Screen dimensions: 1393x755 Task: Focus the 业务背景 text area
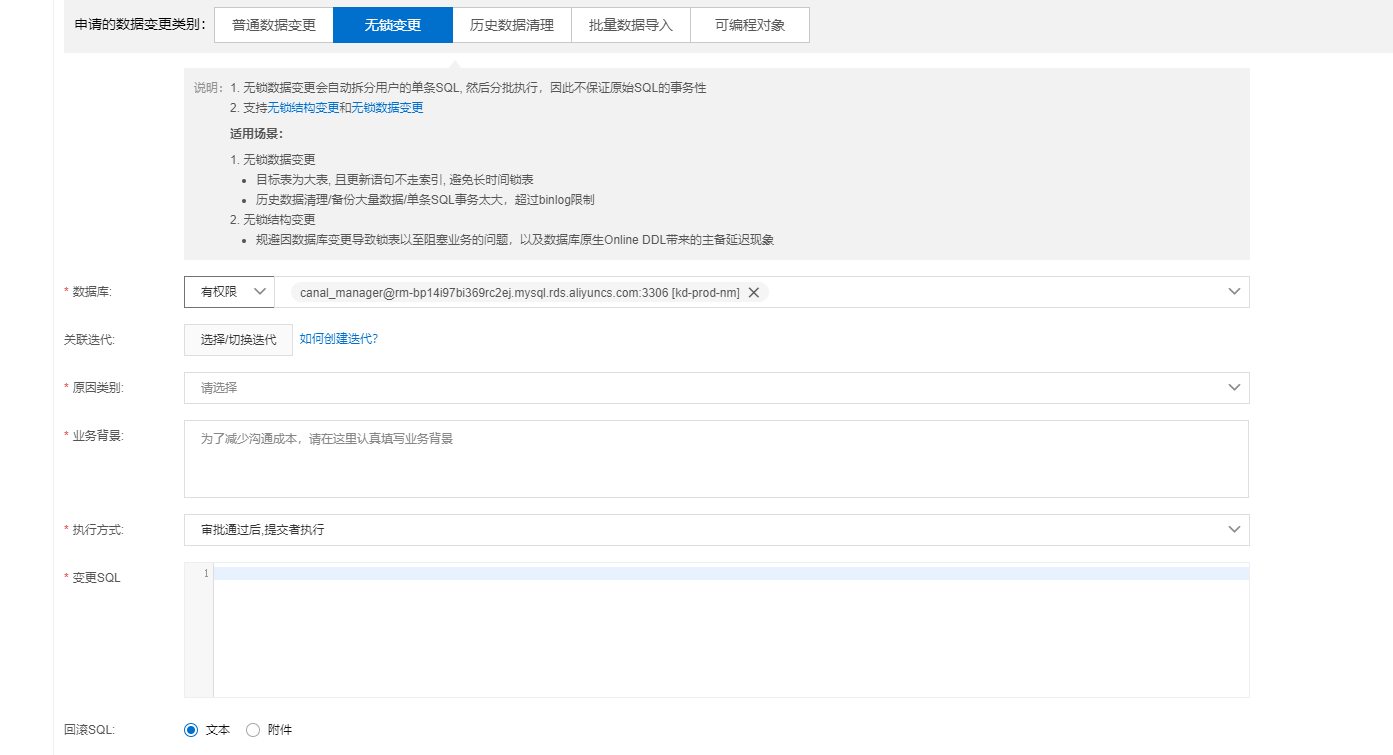pyautogui.click(x=716, y=459)
